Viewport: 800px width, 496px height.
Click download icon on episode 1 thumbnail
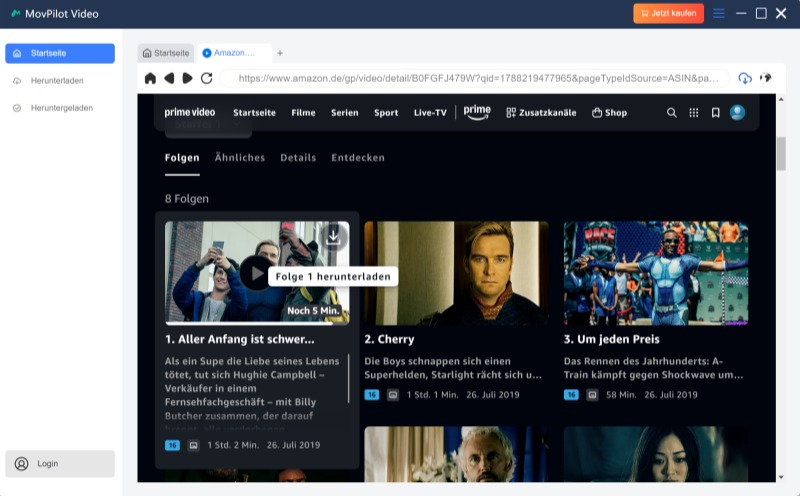click(x=333, y=237)
